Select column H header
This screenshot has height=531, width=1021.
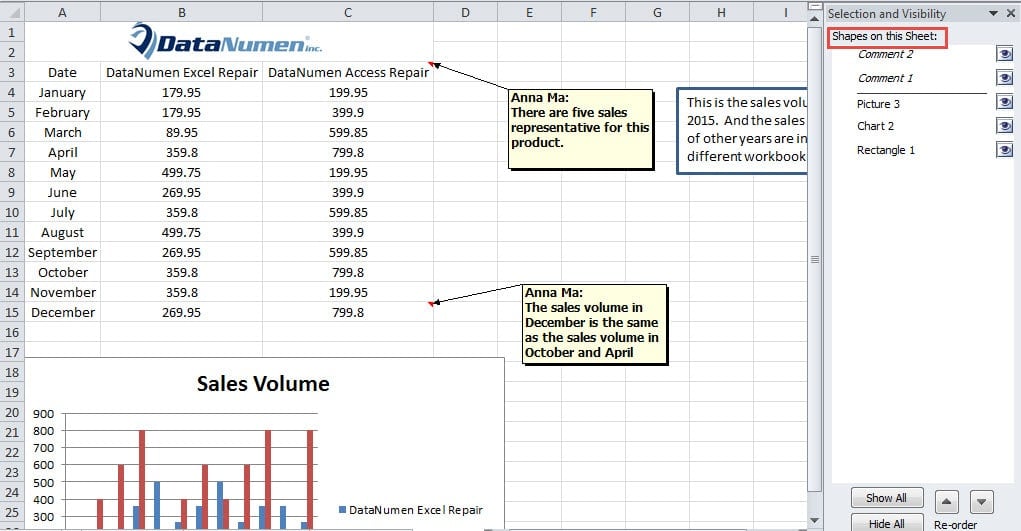click(721, 12)
